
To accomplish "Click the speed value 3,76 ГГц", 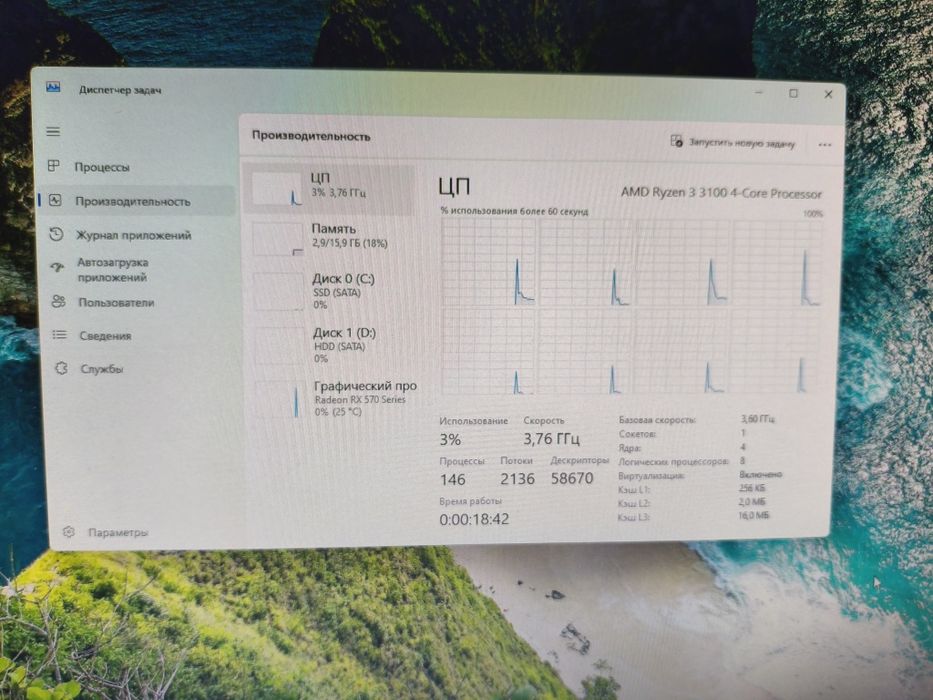I will [x=552, y=439].
